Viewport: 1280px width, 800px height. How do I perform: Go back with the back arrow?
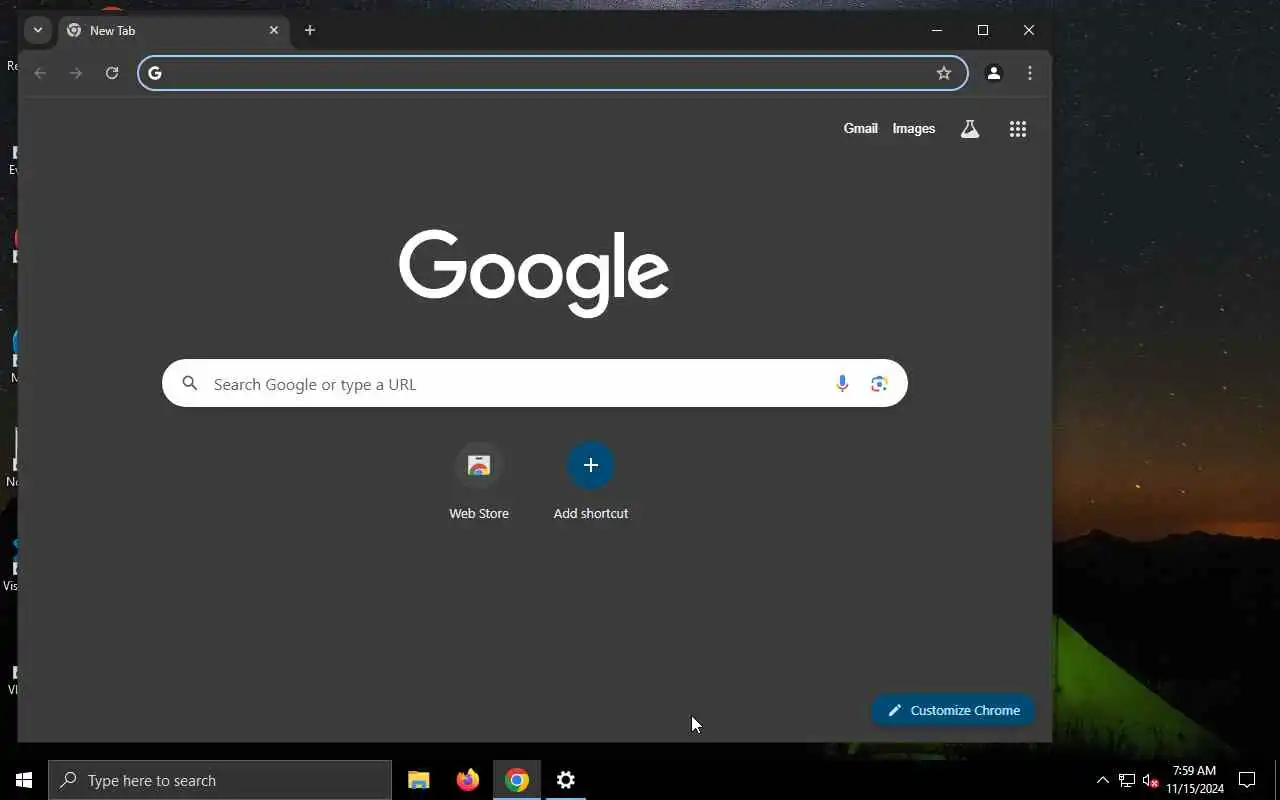coord(40,73)
